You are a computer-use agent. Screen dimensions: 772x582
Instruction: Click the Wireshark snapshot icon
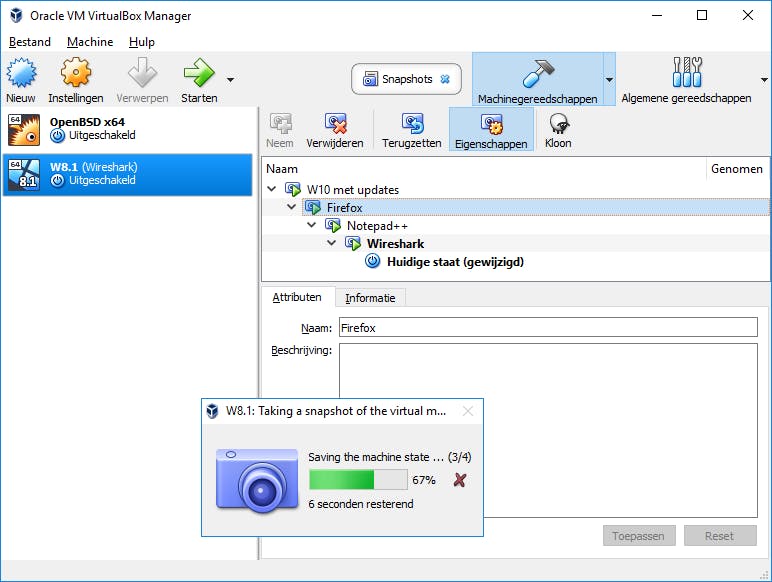353,243
